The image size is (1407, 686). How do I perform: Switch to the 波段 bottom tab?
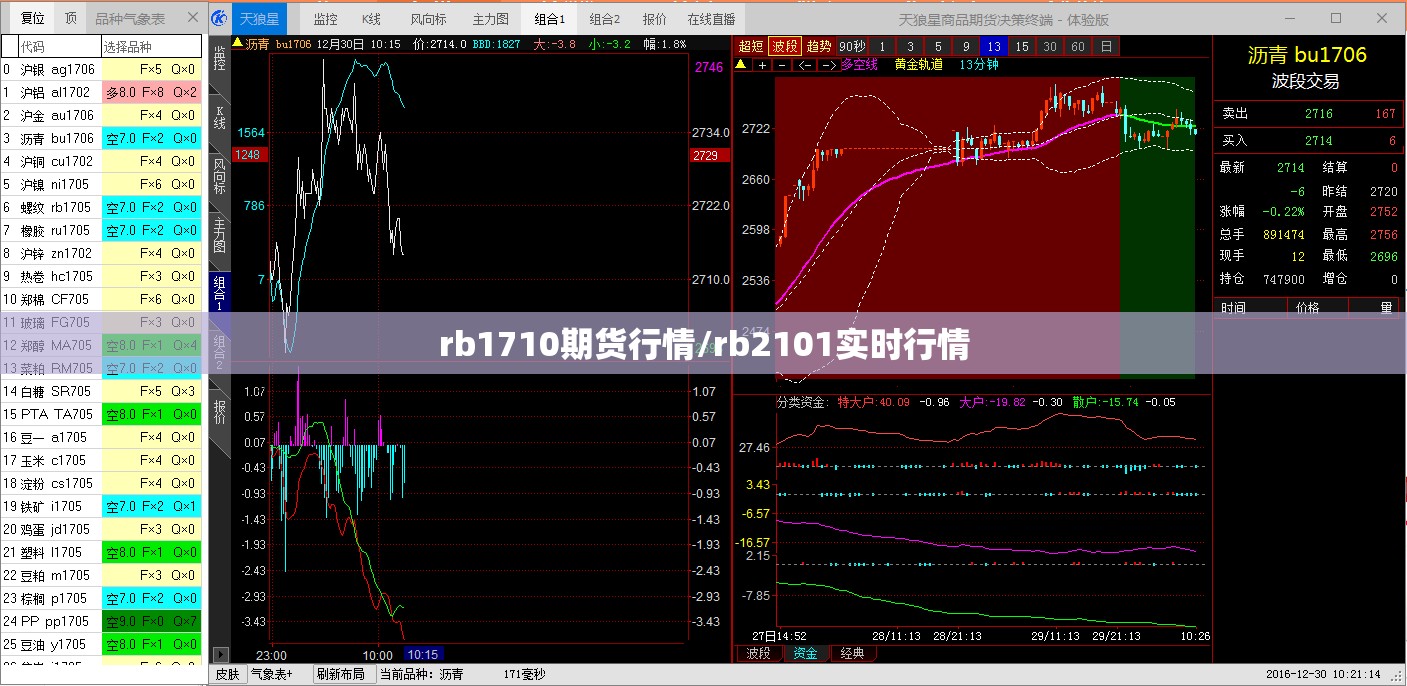point(759,653)
